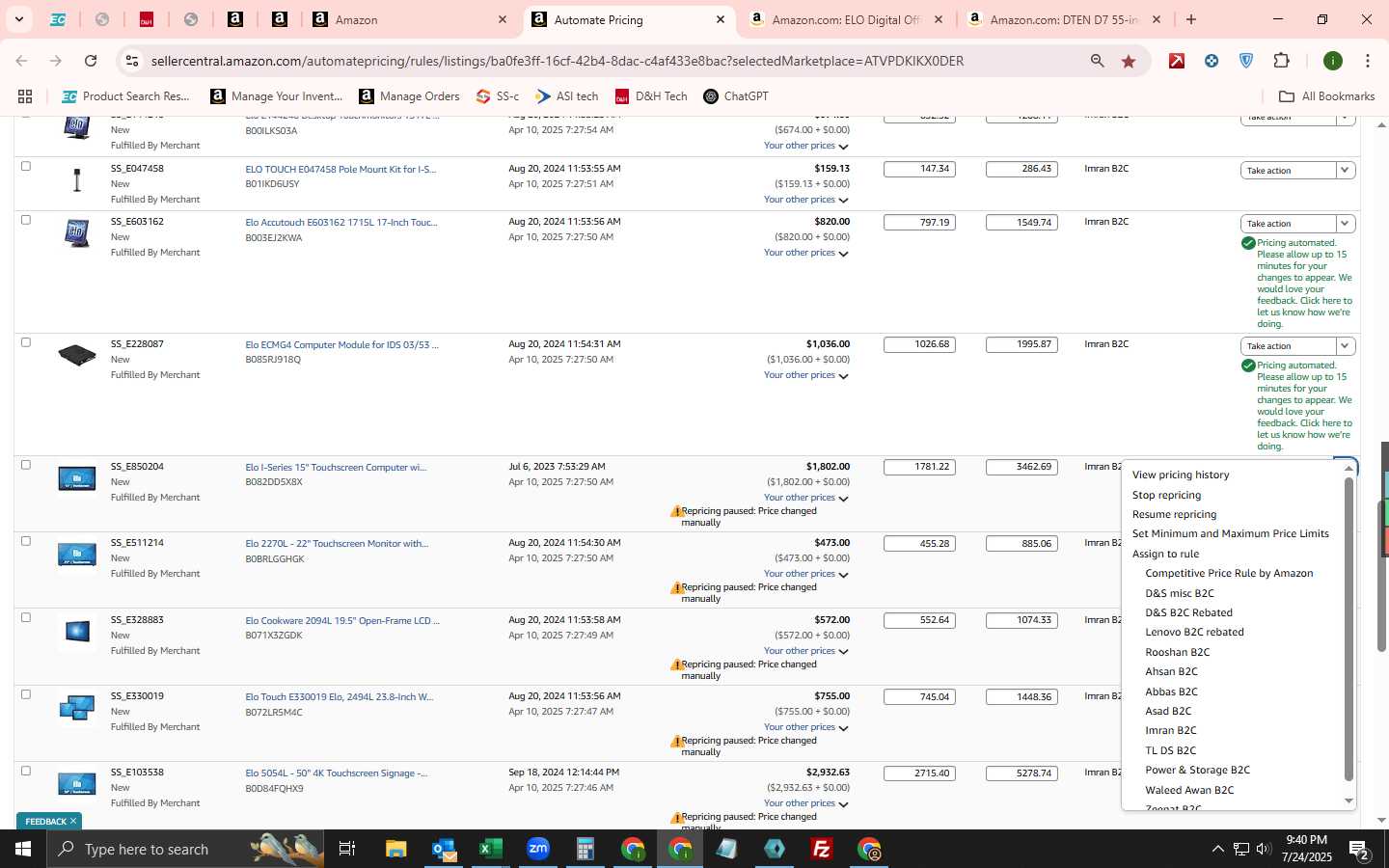Open the apps grid bookmark icon

[x=25, y=96]
